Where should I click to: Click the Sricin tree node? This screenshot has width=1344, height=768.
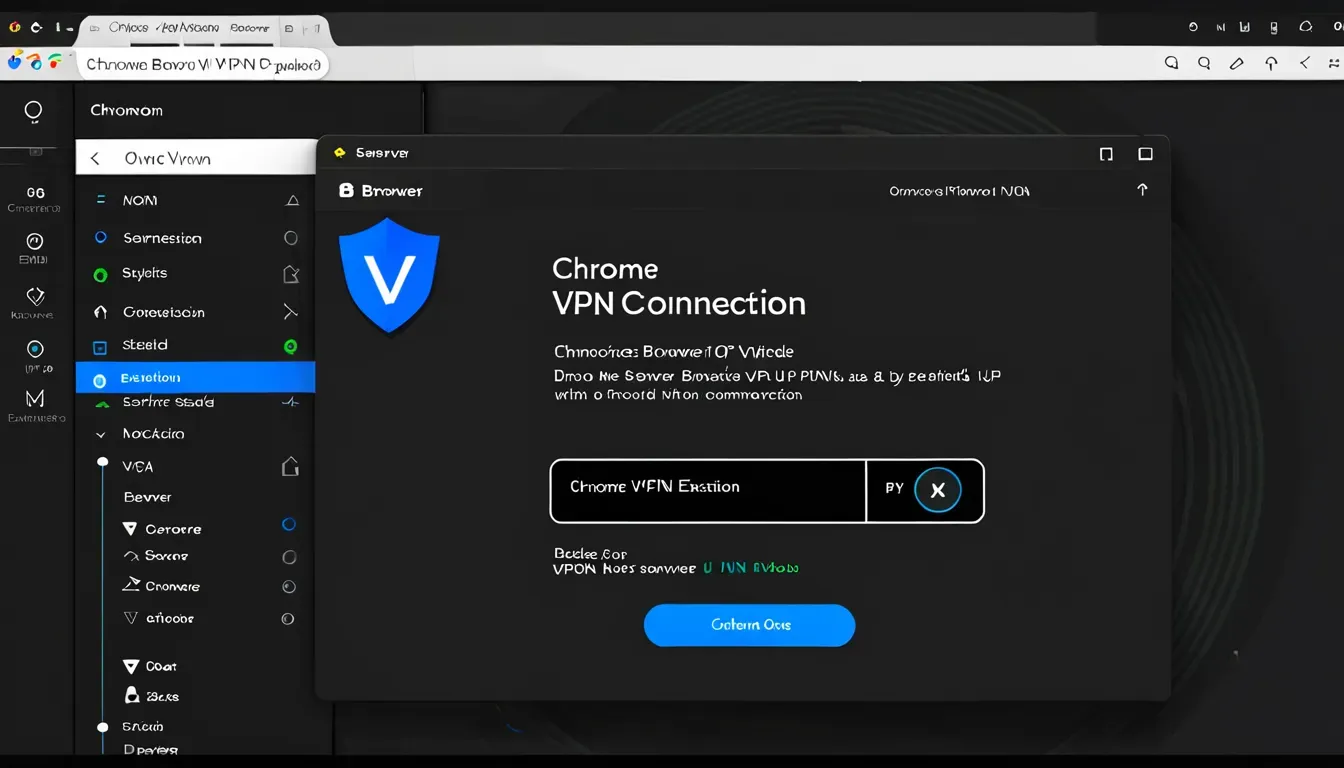tap(102, 727)
